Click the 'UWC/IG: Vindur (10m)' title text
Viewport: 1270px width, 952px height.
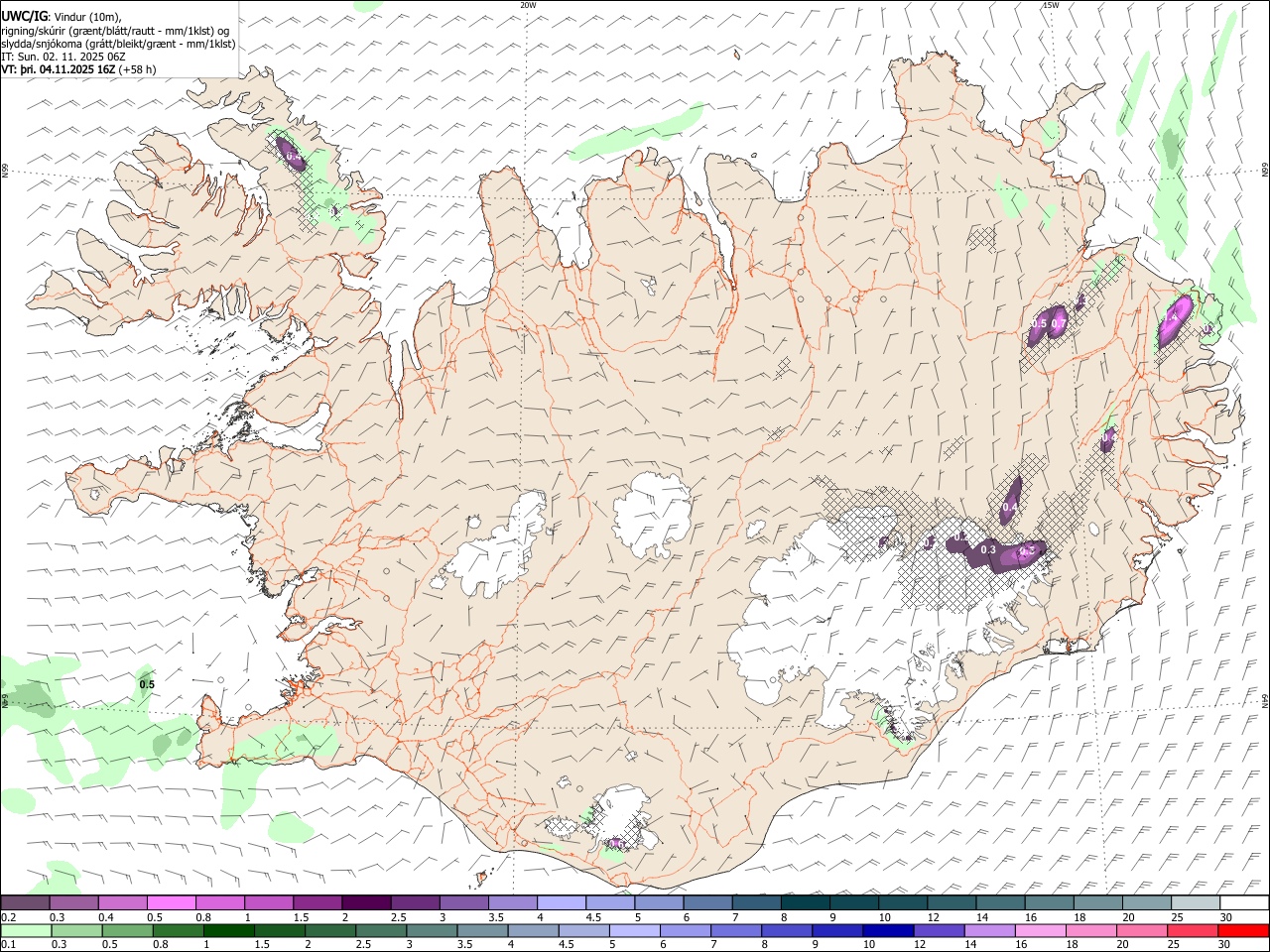tap(62, 16)
